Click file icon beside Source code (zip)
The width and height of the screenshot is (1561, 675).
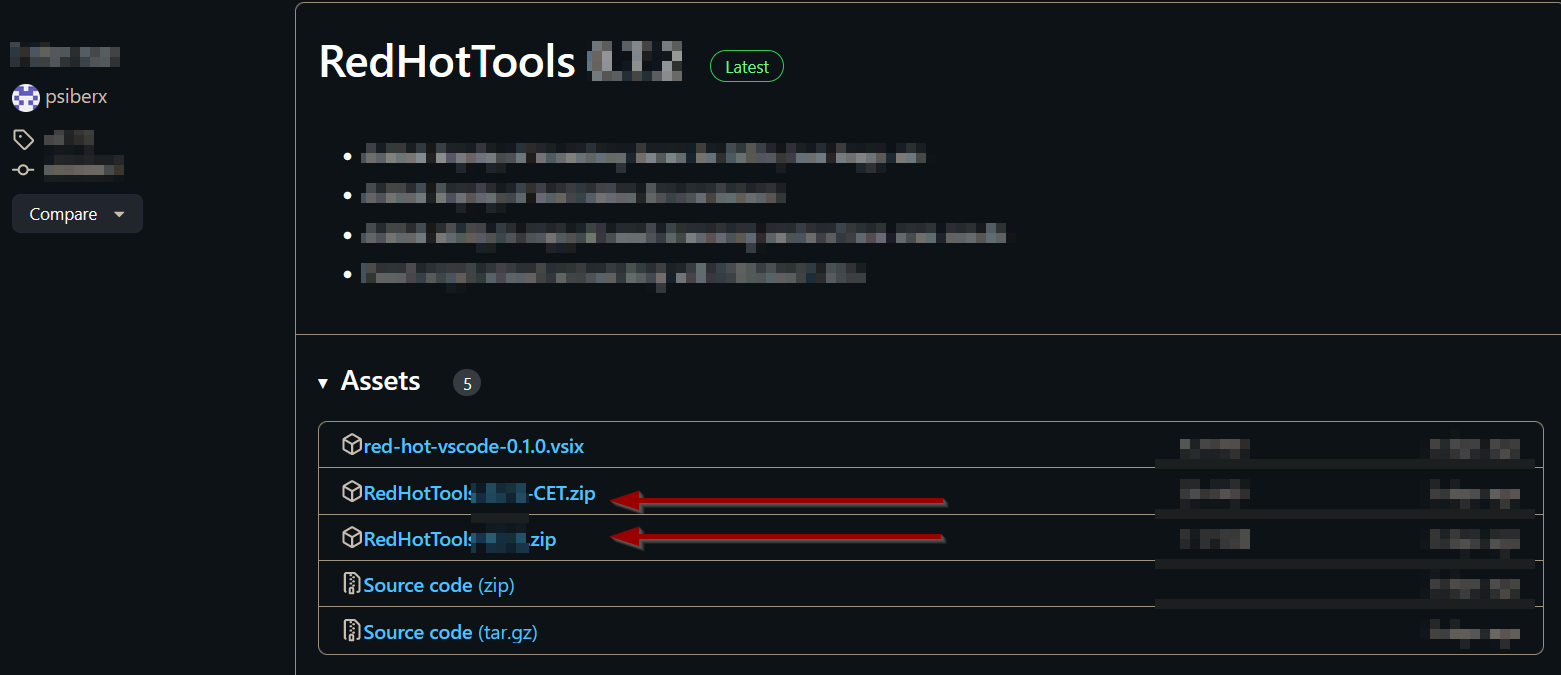(x=351, y=584)
